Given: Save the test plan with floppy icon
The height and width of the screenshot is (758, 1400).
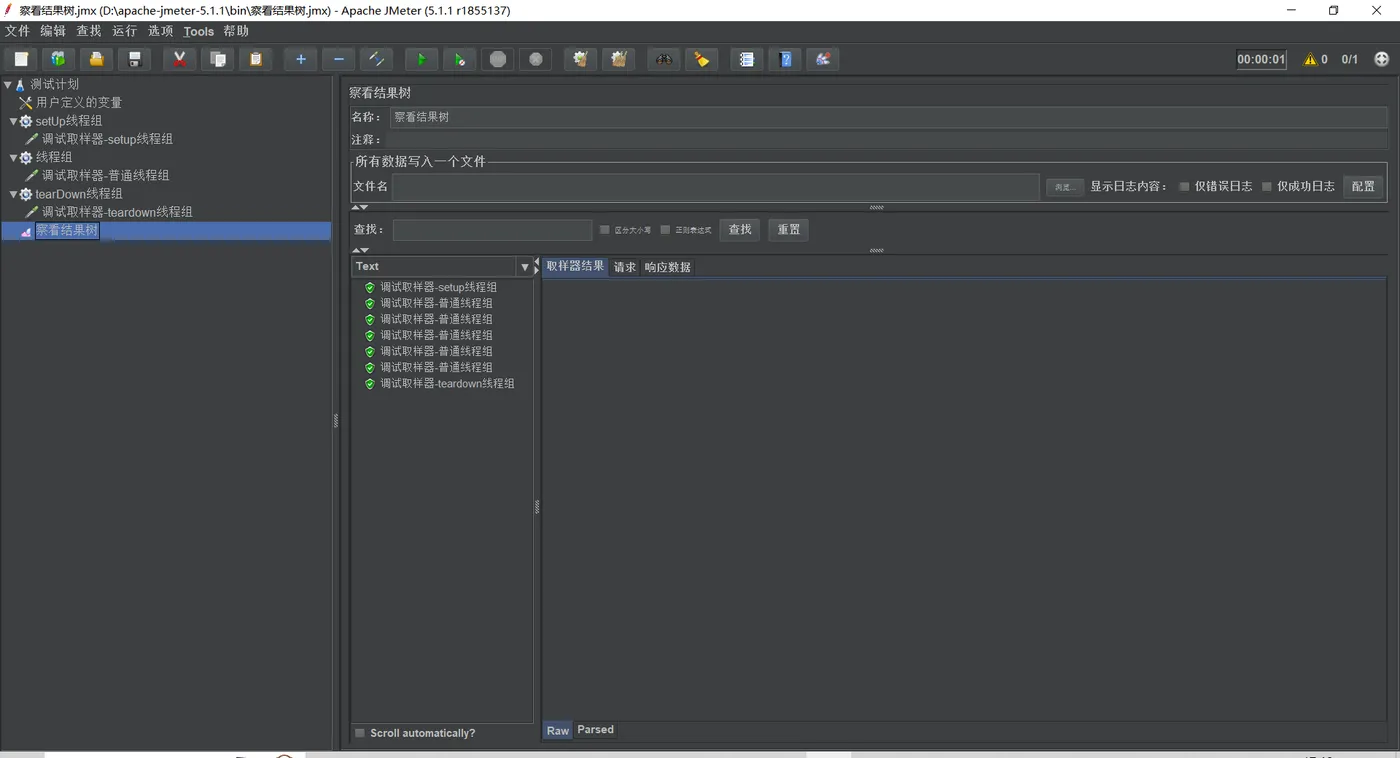Looking at the screenshot, I should click(x=134, y=59).
